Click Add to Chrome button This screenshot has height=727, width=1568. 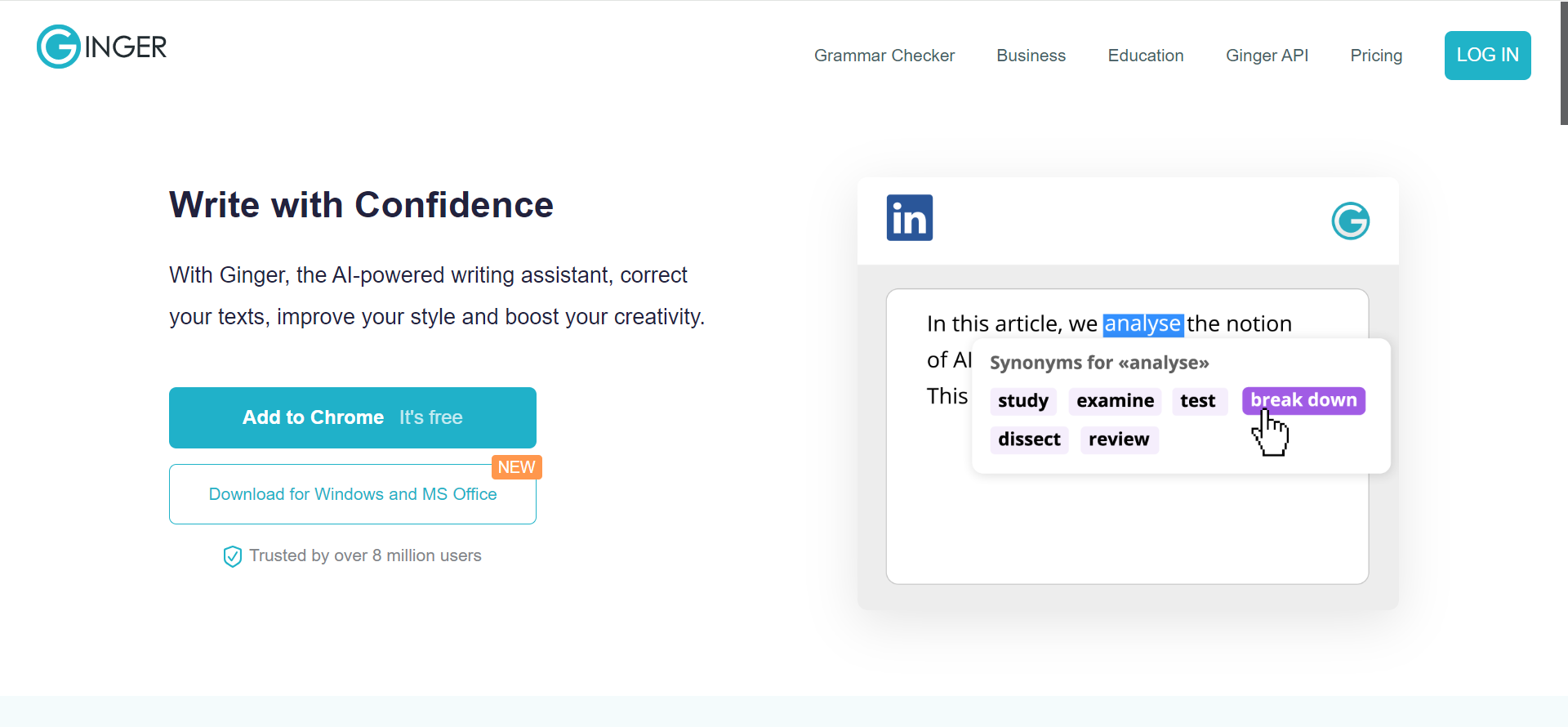(353, 417)
